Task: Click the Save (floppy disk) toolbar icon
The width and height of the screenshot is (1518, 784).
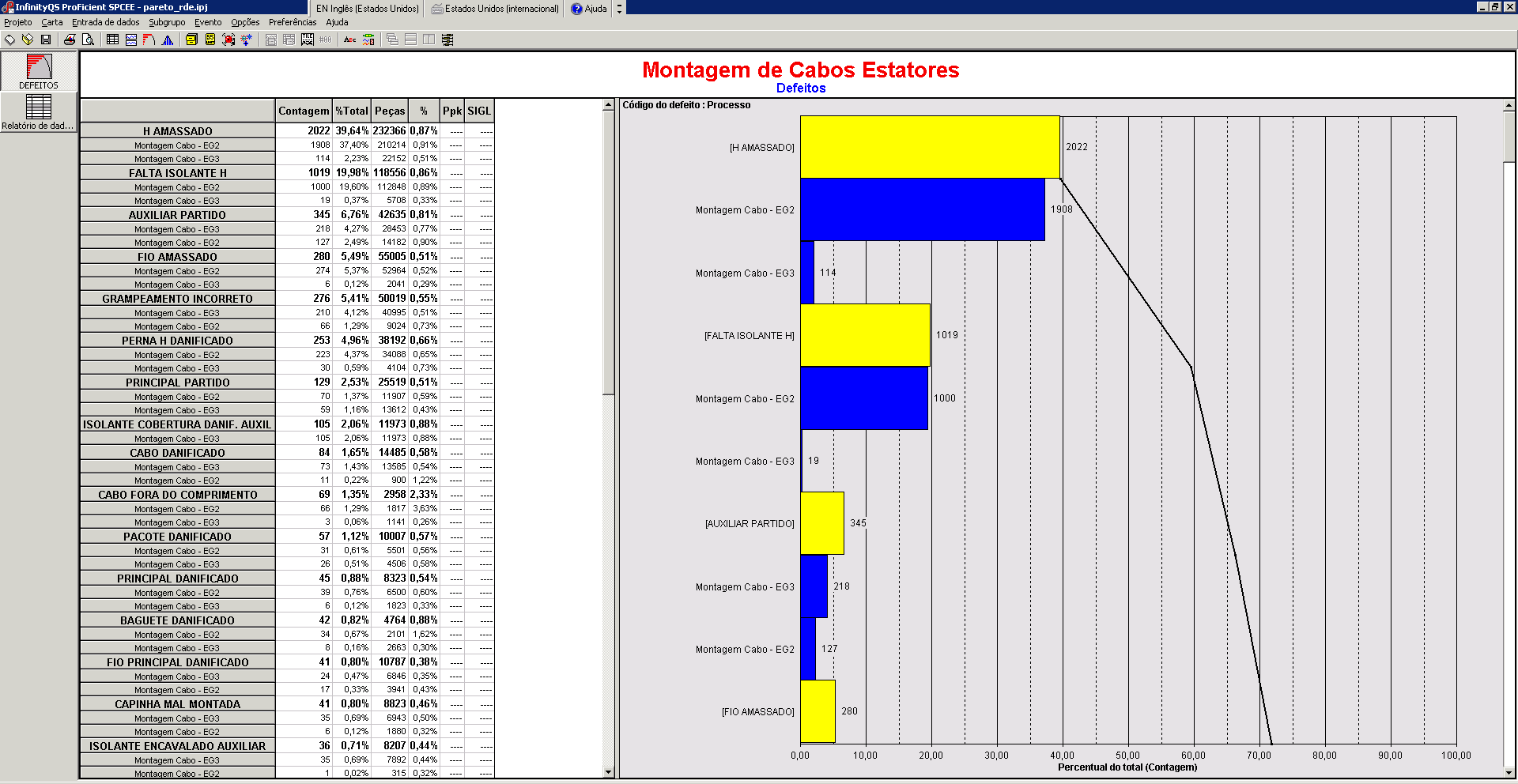Action: 46,40
